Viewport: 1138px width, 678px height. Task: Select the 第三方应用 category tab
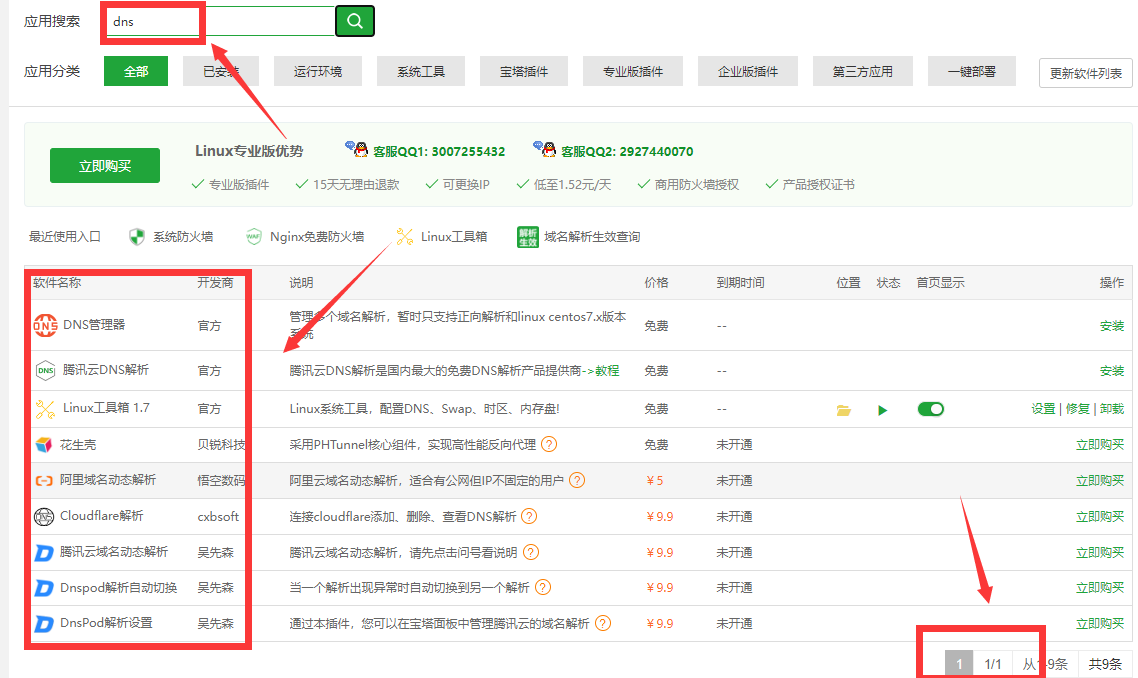pos(863,71)
